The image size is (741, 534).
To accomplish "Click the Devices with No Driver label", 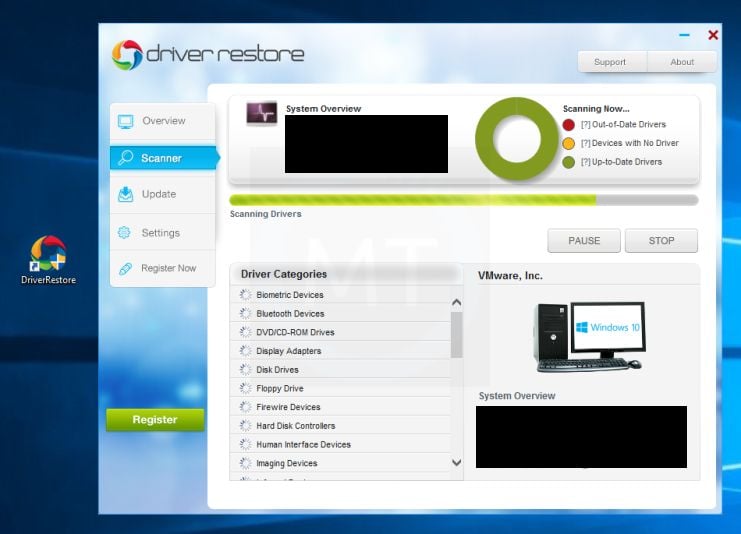I will [x=629, y=143].
